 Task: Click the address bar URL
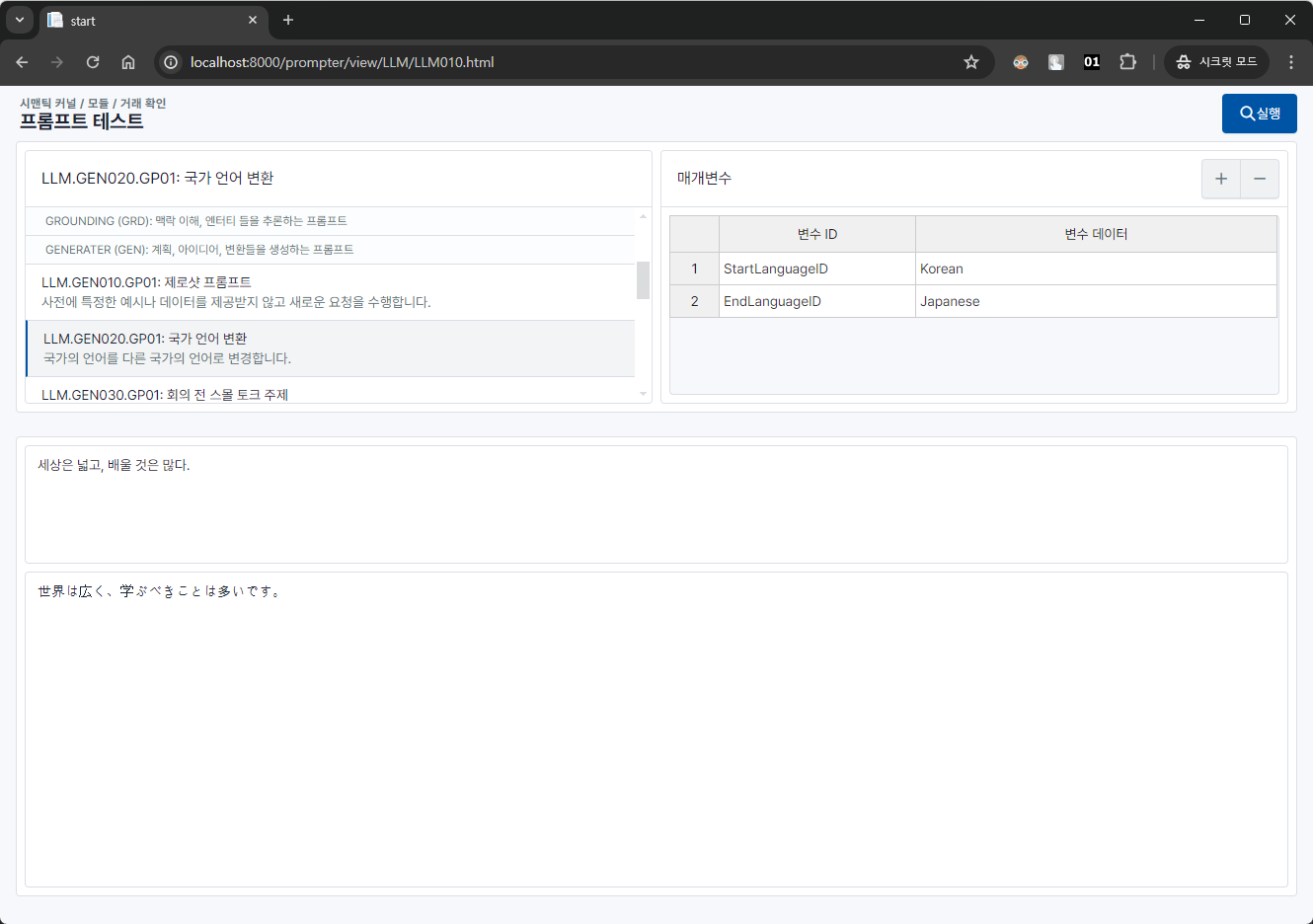point(342,62)
